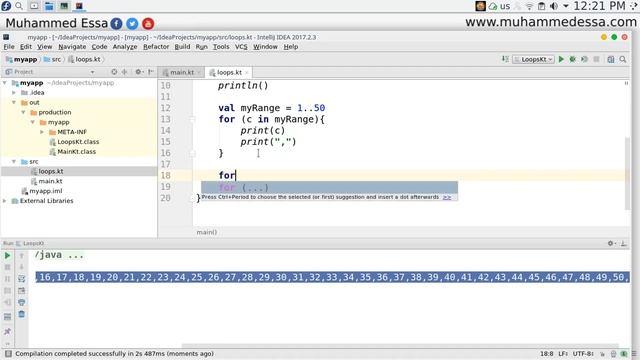
Task: Run LoopsKt with the green toolbar arrow
Action: 561,59
